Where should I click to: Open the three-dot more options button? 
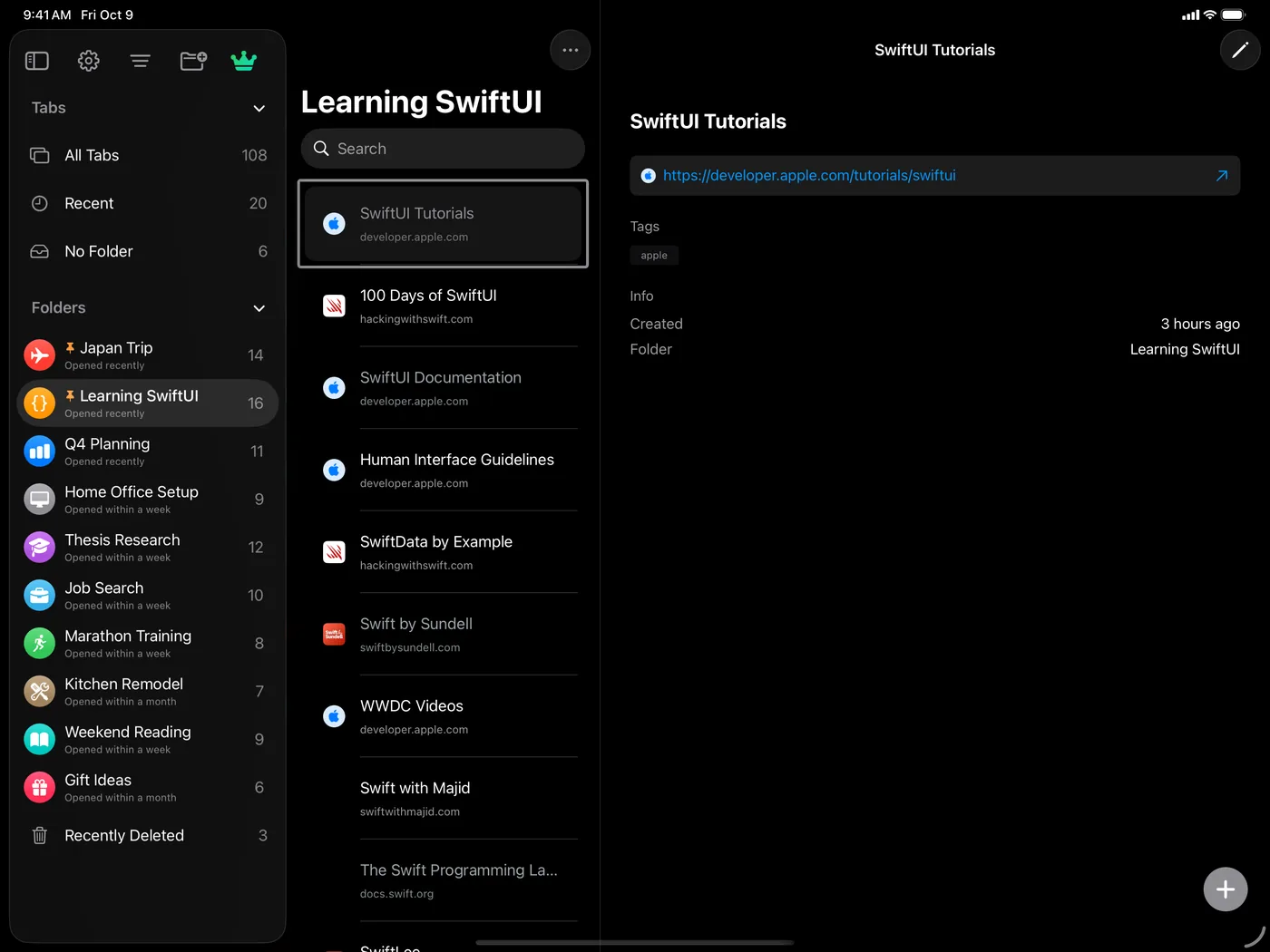[x=571, y=50]
